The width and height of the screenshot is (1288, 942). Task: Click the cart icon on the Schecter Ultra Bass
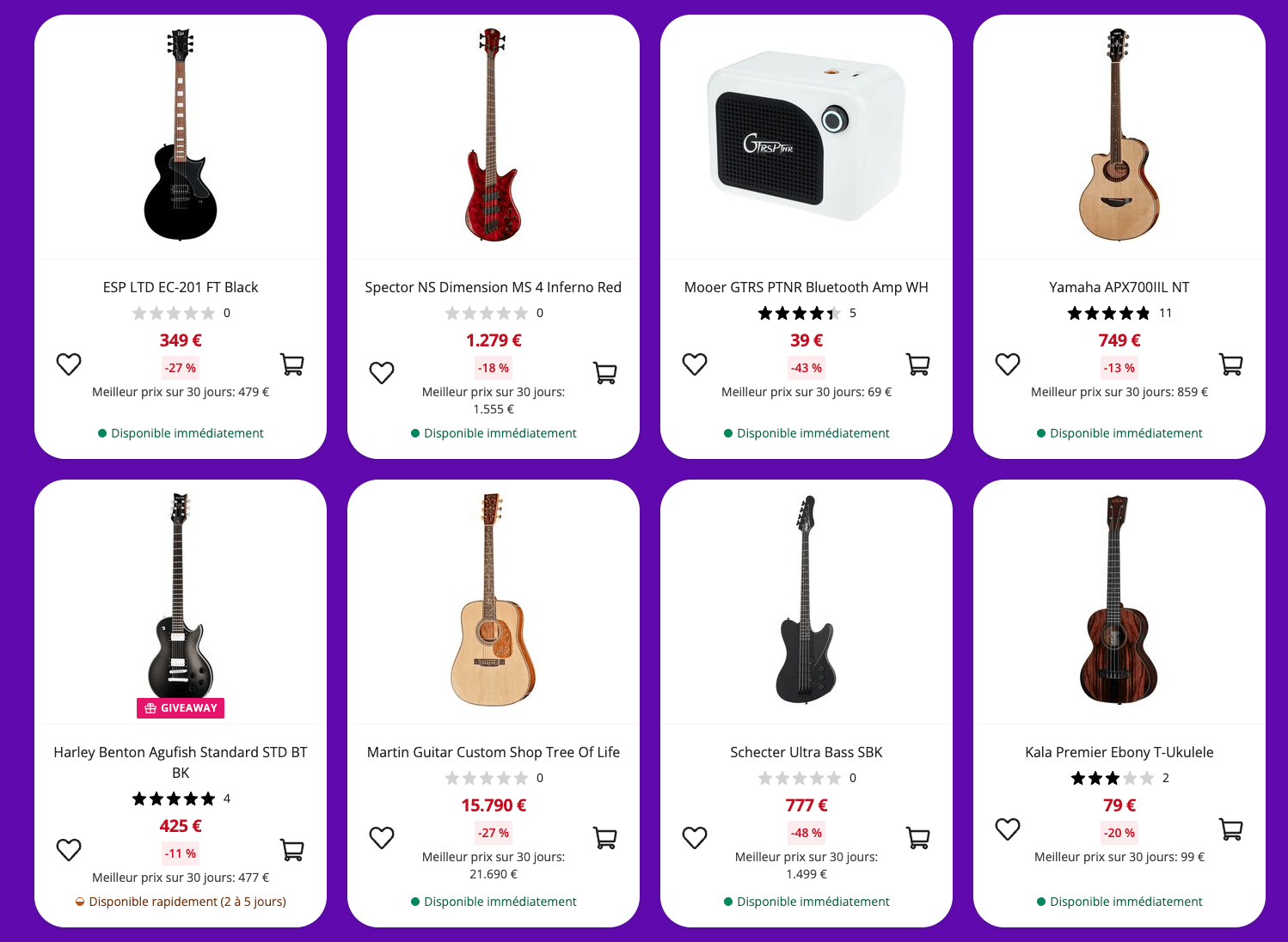[918, 836]
